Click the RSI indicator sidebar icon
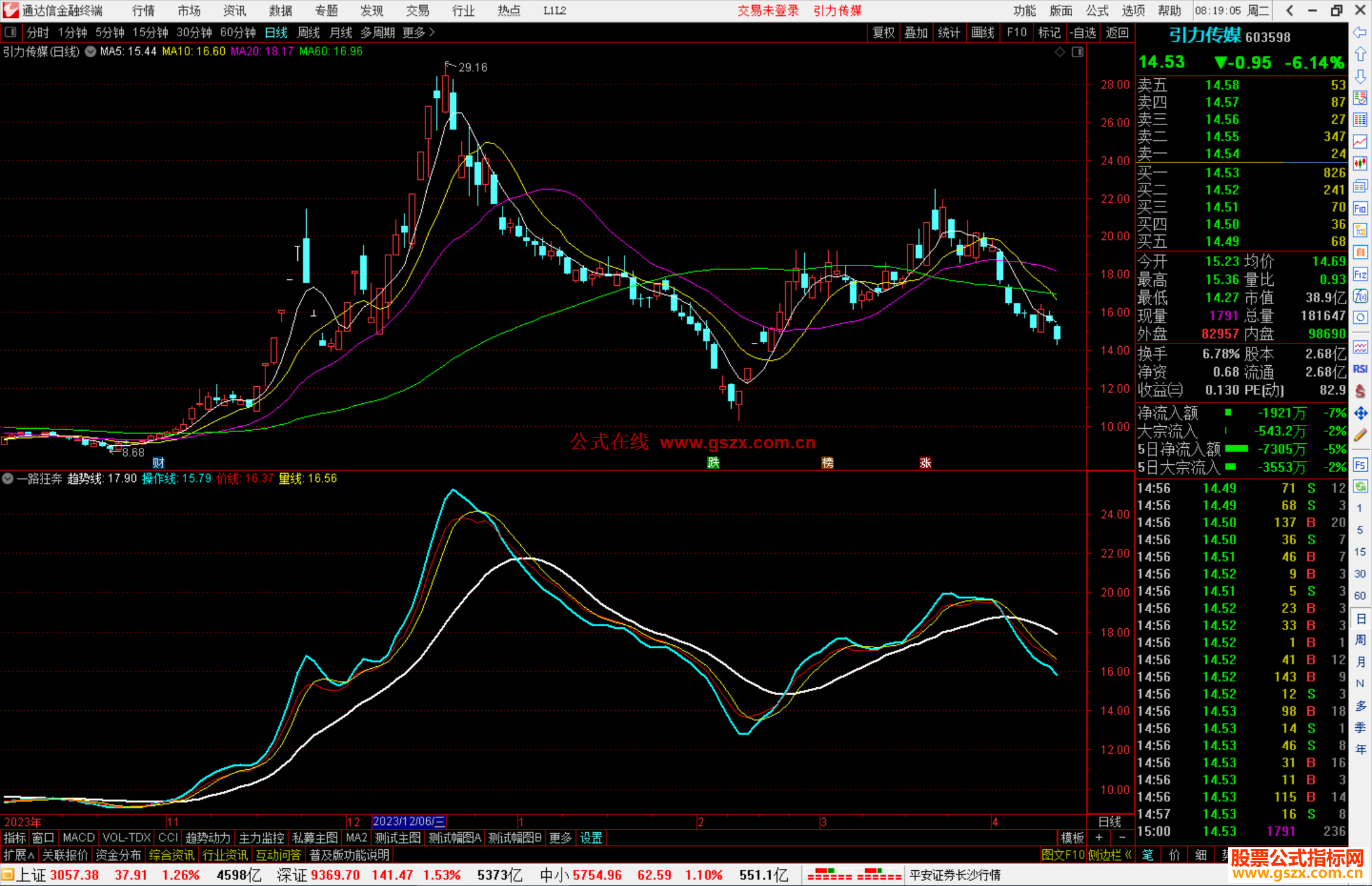The height and width of the screenshot is (886, 1372). pos(1360,369)
